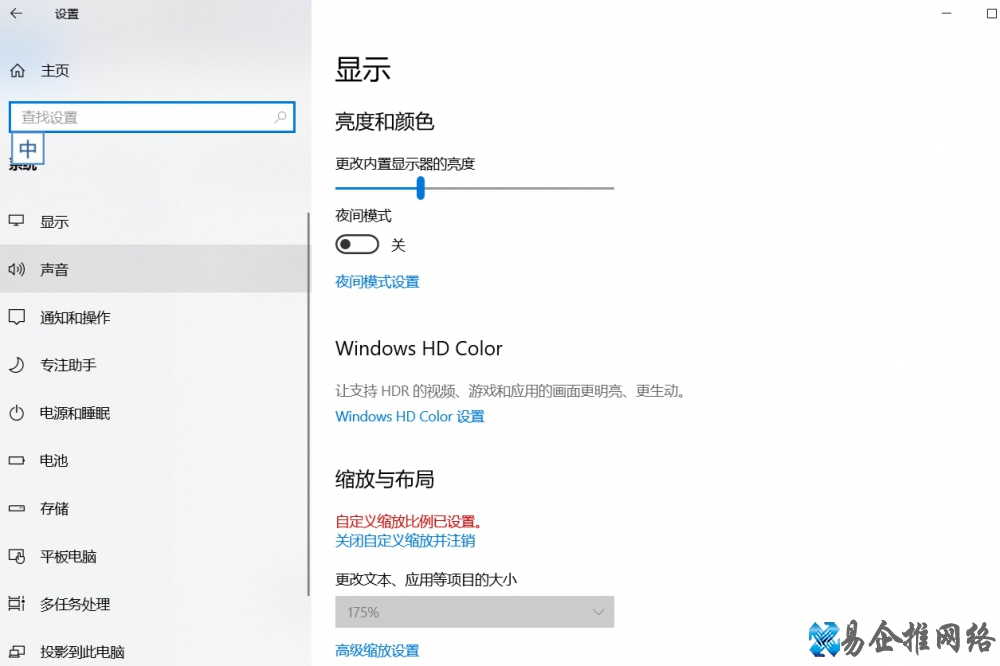1000x666 pixels.
Task: Click the storage drive icon for 存储
Action: click(x=16, y=508)
